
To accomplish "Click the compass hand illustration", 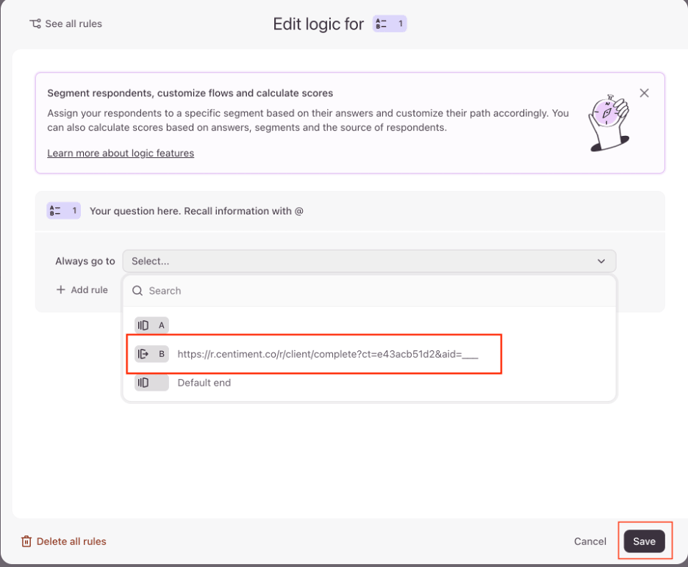I will click(609, 122).
